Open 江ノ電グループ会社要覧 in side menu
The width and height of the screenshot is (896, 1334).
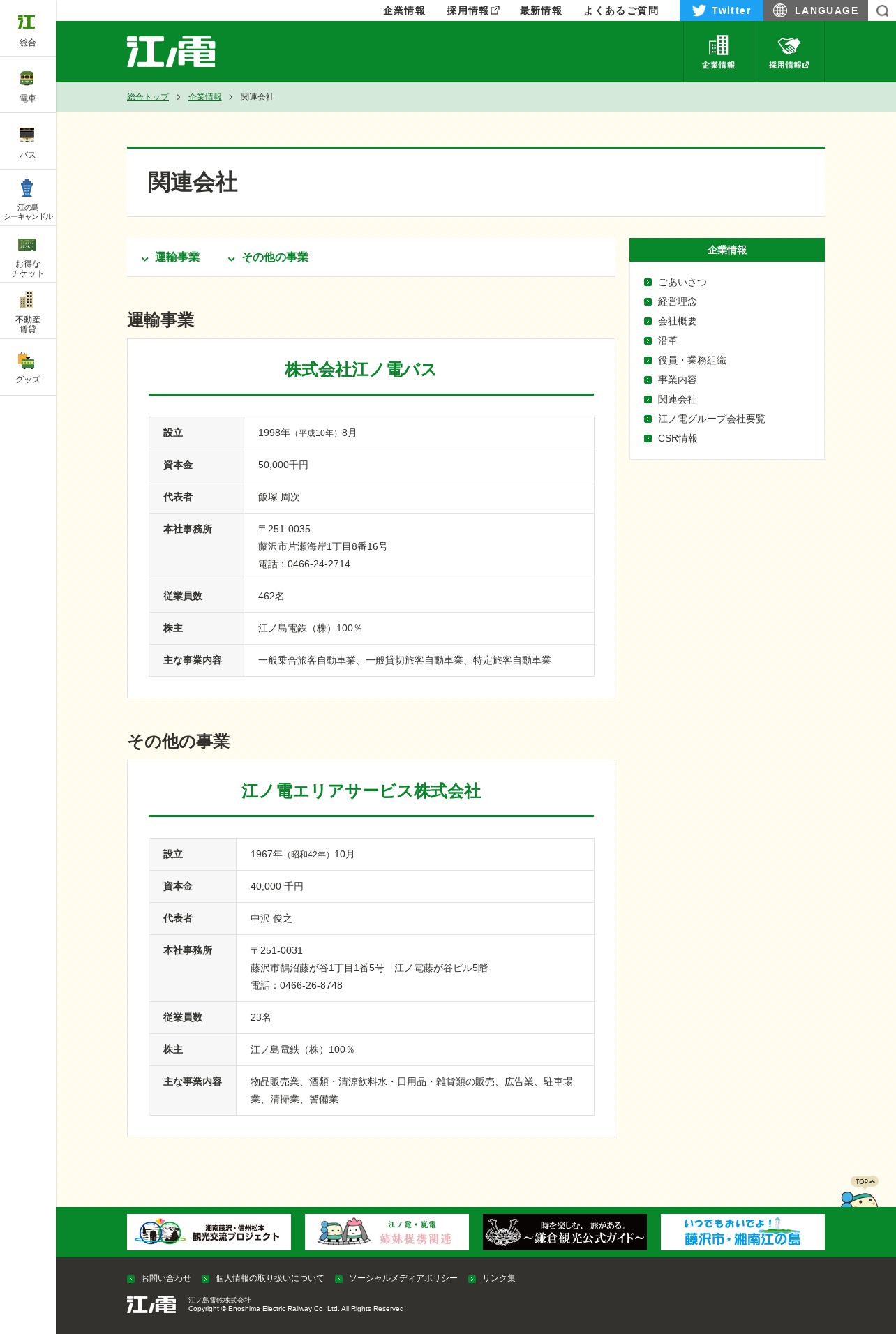pyautogui.click(x=711, y=419)
